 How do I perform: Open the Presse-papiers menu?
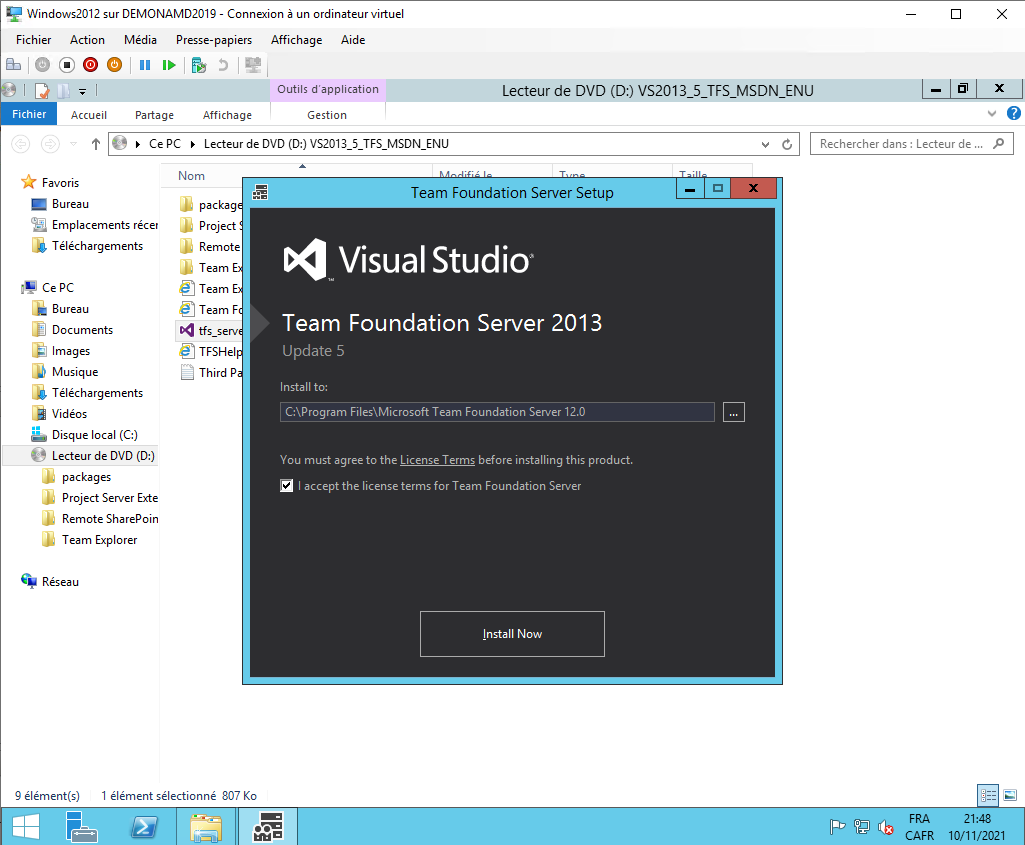click(213, 40)
